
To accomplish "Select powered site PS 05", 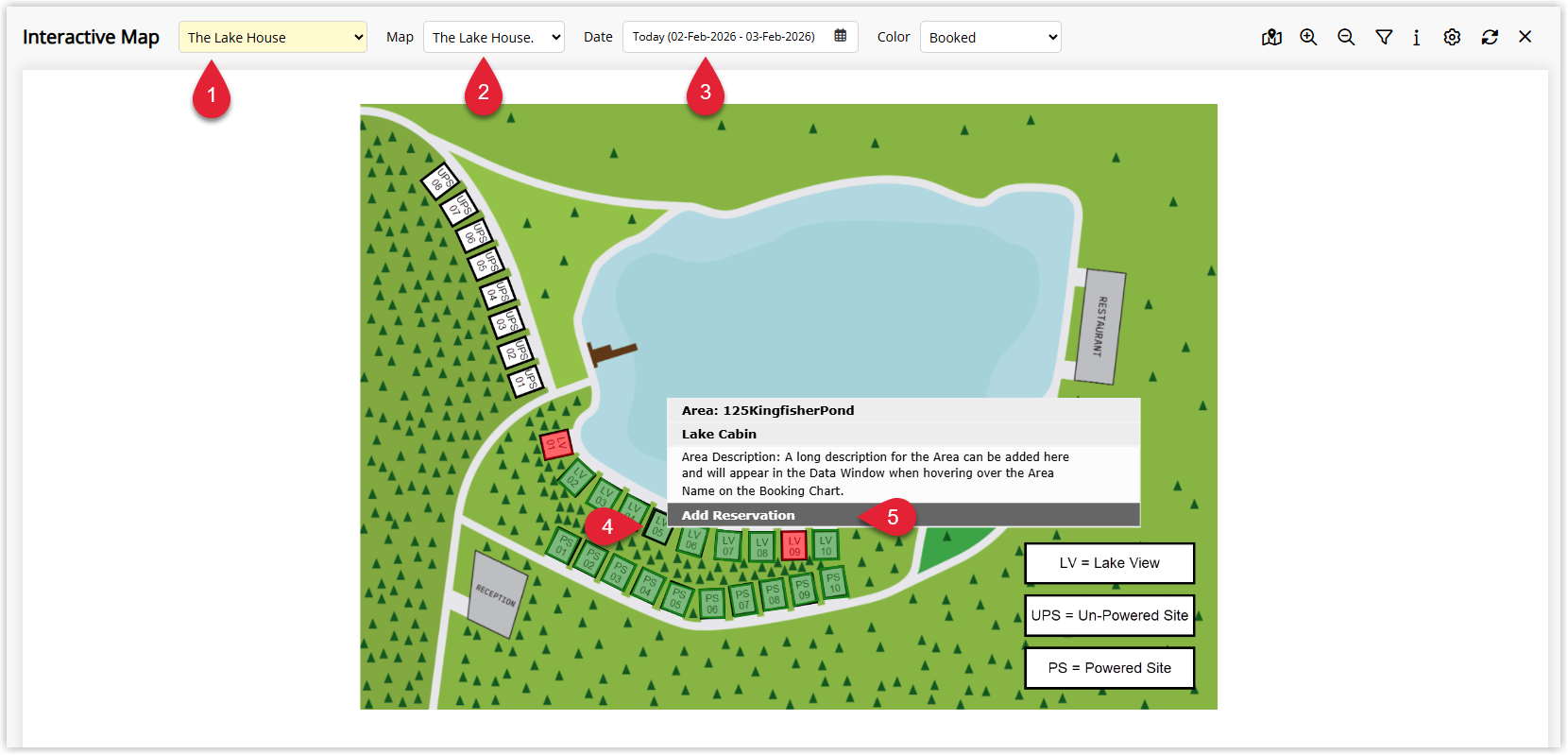I will click(x=677, y=598).
